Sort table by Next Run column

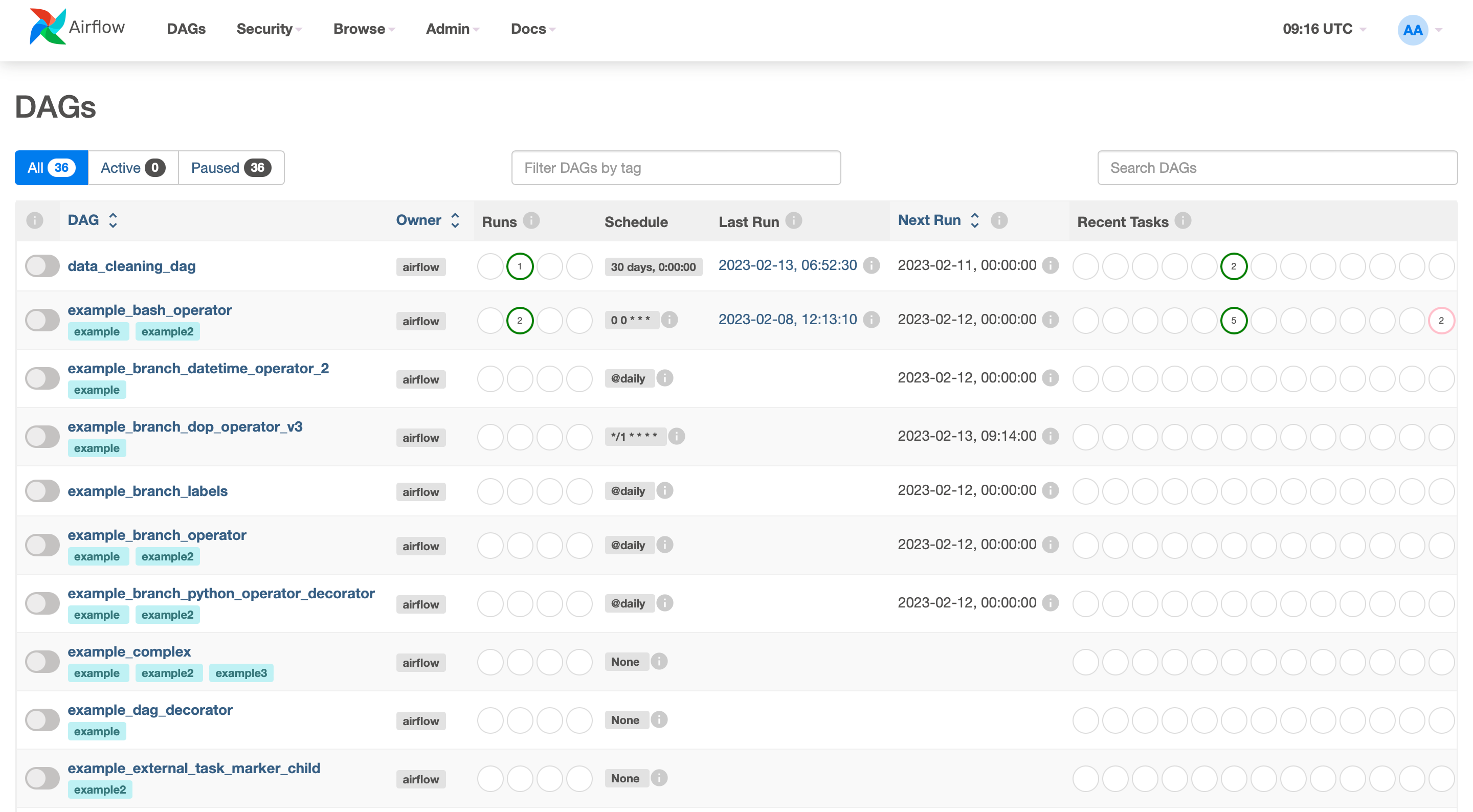(939, 220)
